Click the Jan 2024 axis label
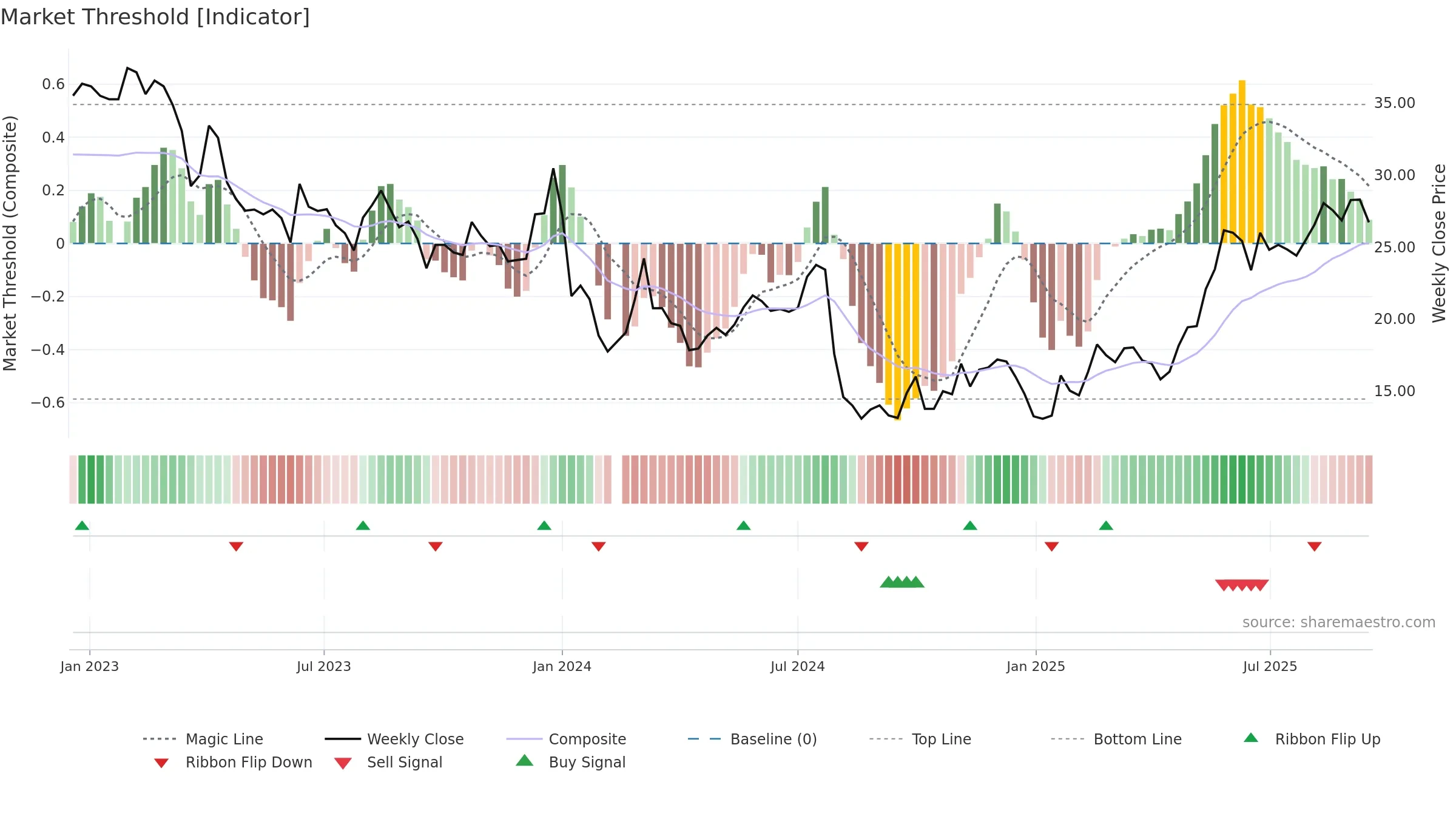 click(x=562, y=666)
